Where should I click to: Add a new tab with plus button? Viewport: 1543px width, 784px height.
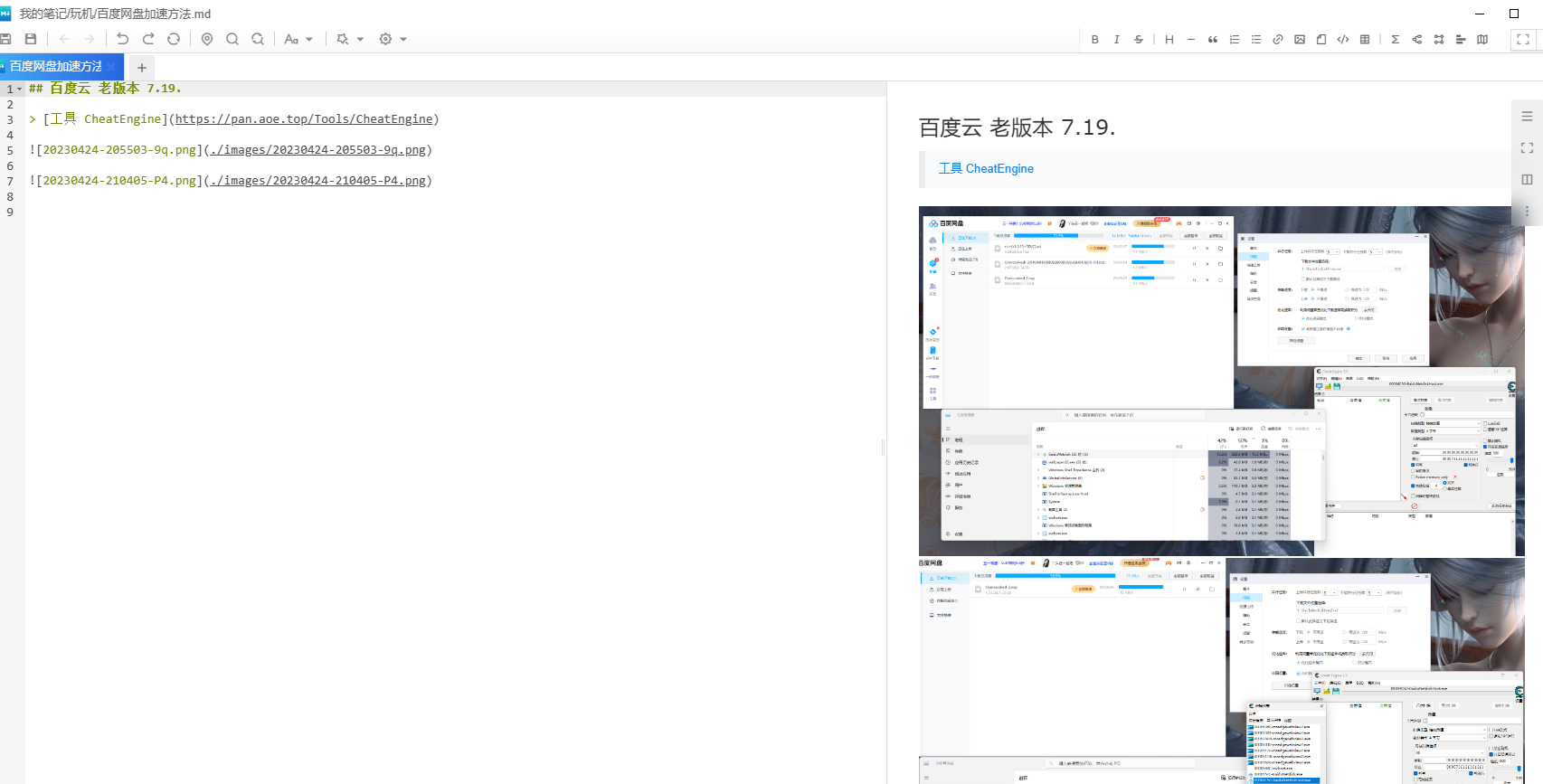142,67
